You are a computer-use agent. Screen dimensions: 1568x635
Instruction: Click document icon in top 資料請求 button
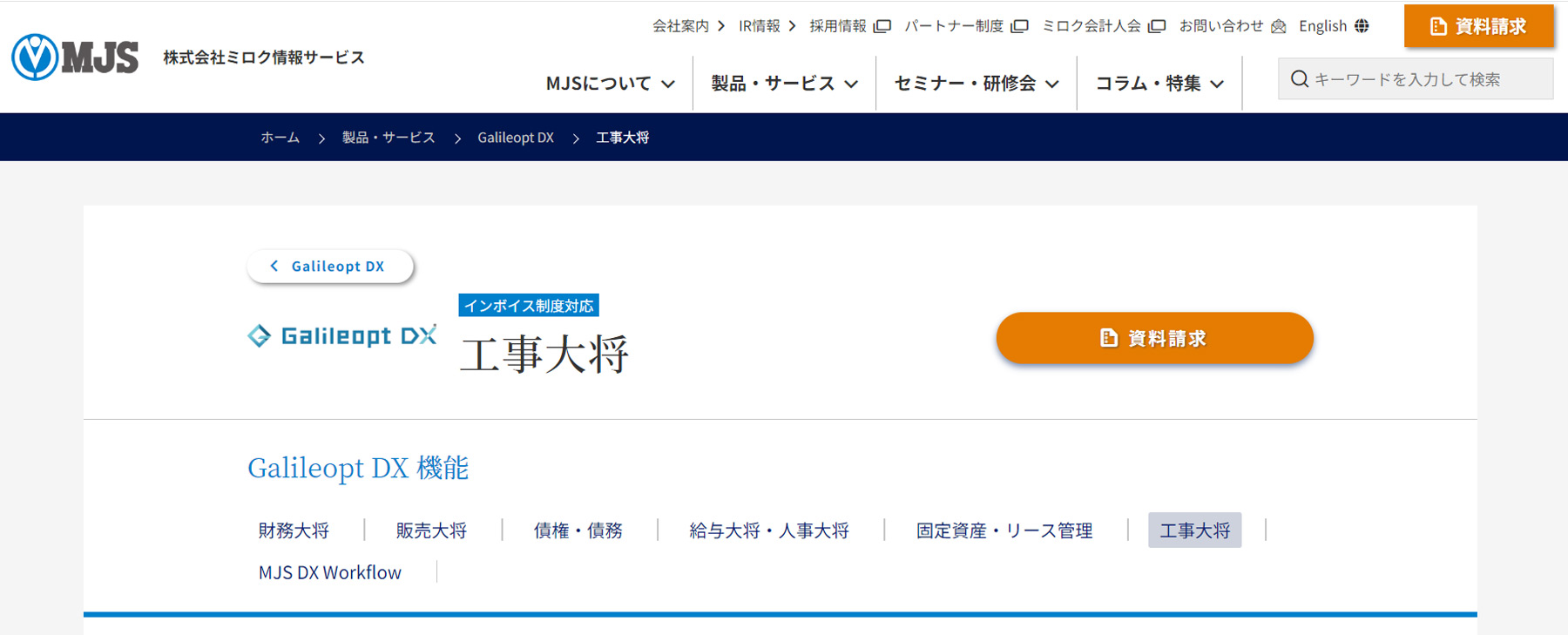point(1438,26)
